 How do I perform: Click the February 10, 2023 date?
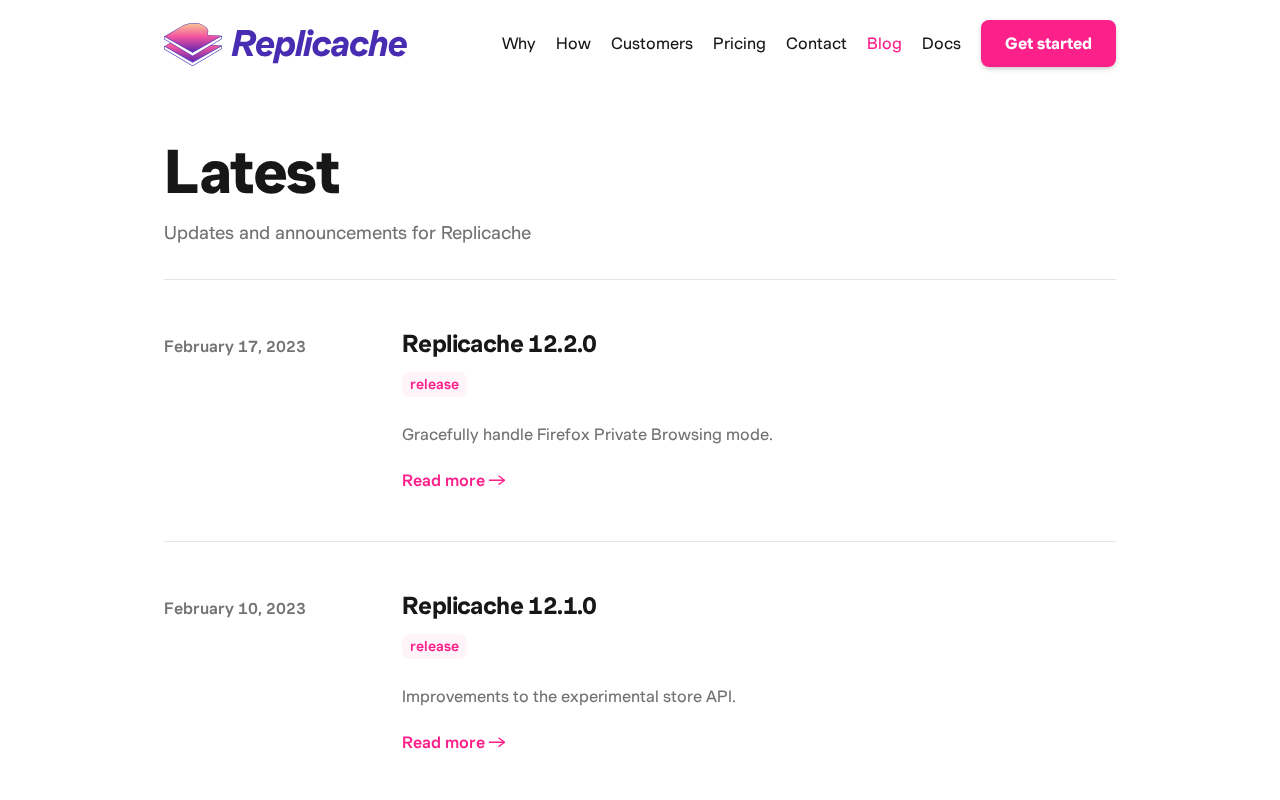pos(235,609)
